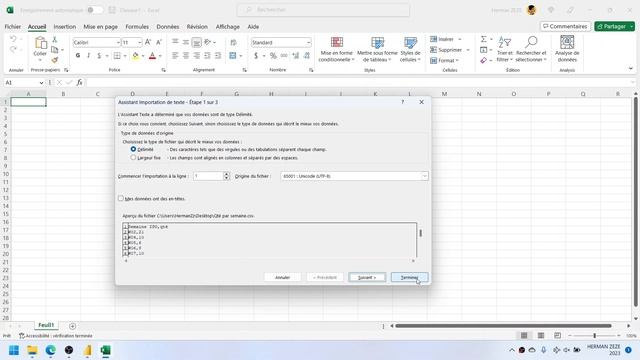This screenshot has width=640, height=360.
Task: Open Mise en forme conditionnelle menu
Action: pyautogui.click(x=336, y=49)
